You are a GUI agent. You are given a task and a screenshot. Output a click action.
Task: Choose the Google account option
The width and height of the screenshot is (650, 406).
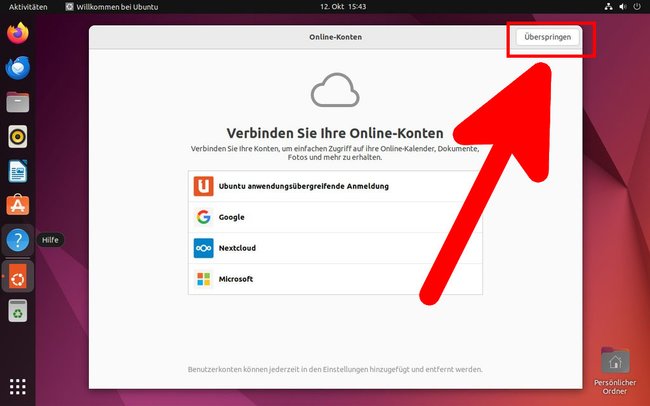pos(335,217)
